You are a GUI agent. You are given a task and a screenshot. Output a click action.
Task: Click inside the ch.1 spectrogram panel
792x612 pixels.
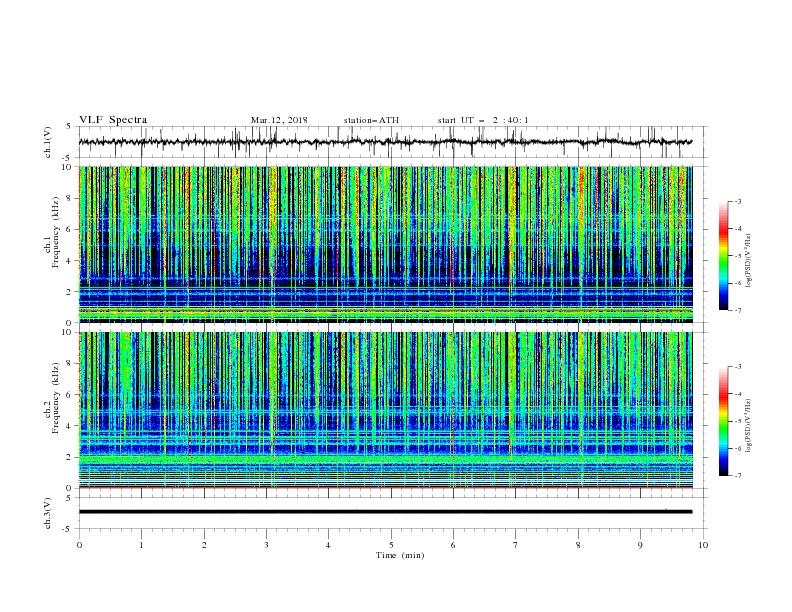[385, 244]
